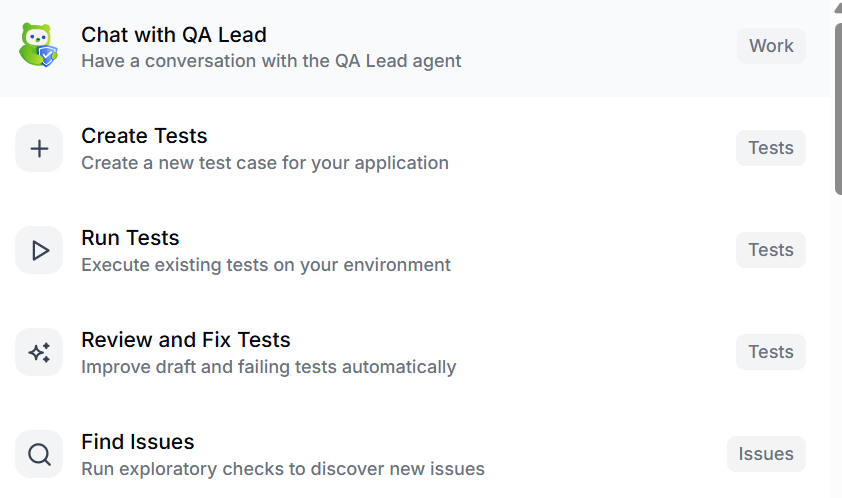The height and width of the screenshot is (498, 842).
Task: Click the plus icon for Create Tests
Action: coord(39,148)
